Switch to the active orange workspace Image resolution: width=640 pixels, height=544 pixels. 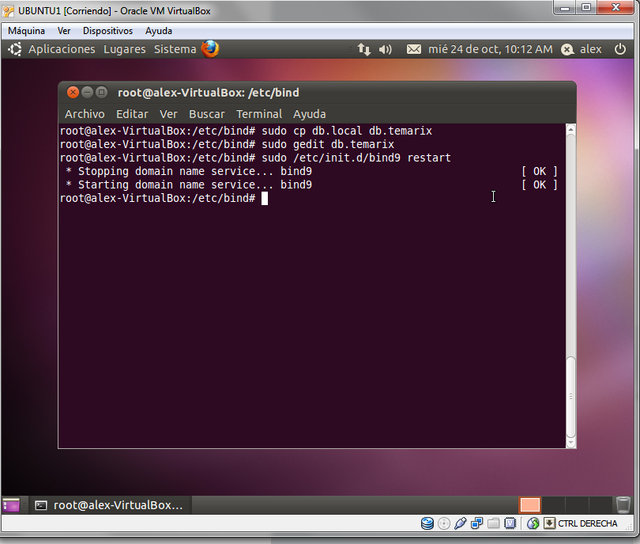coord(530,505)
